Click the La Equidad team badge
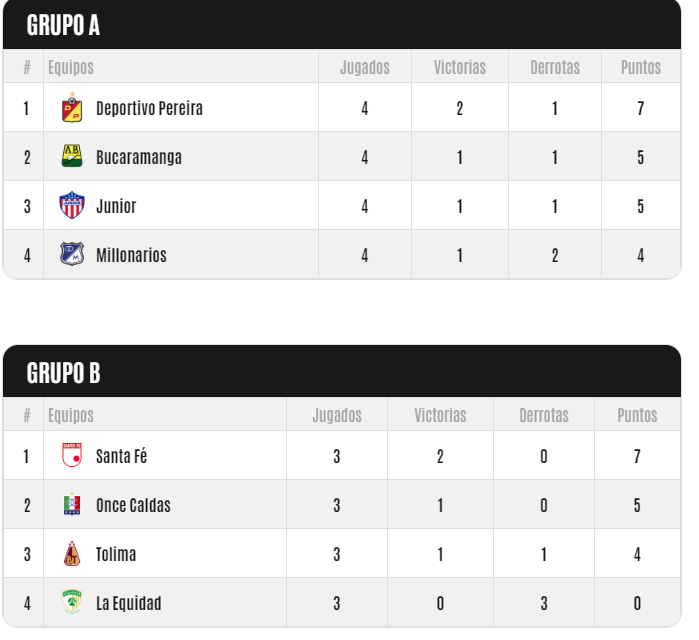The height and width of the screenshot is (640, 699). [x=72, y=602]
